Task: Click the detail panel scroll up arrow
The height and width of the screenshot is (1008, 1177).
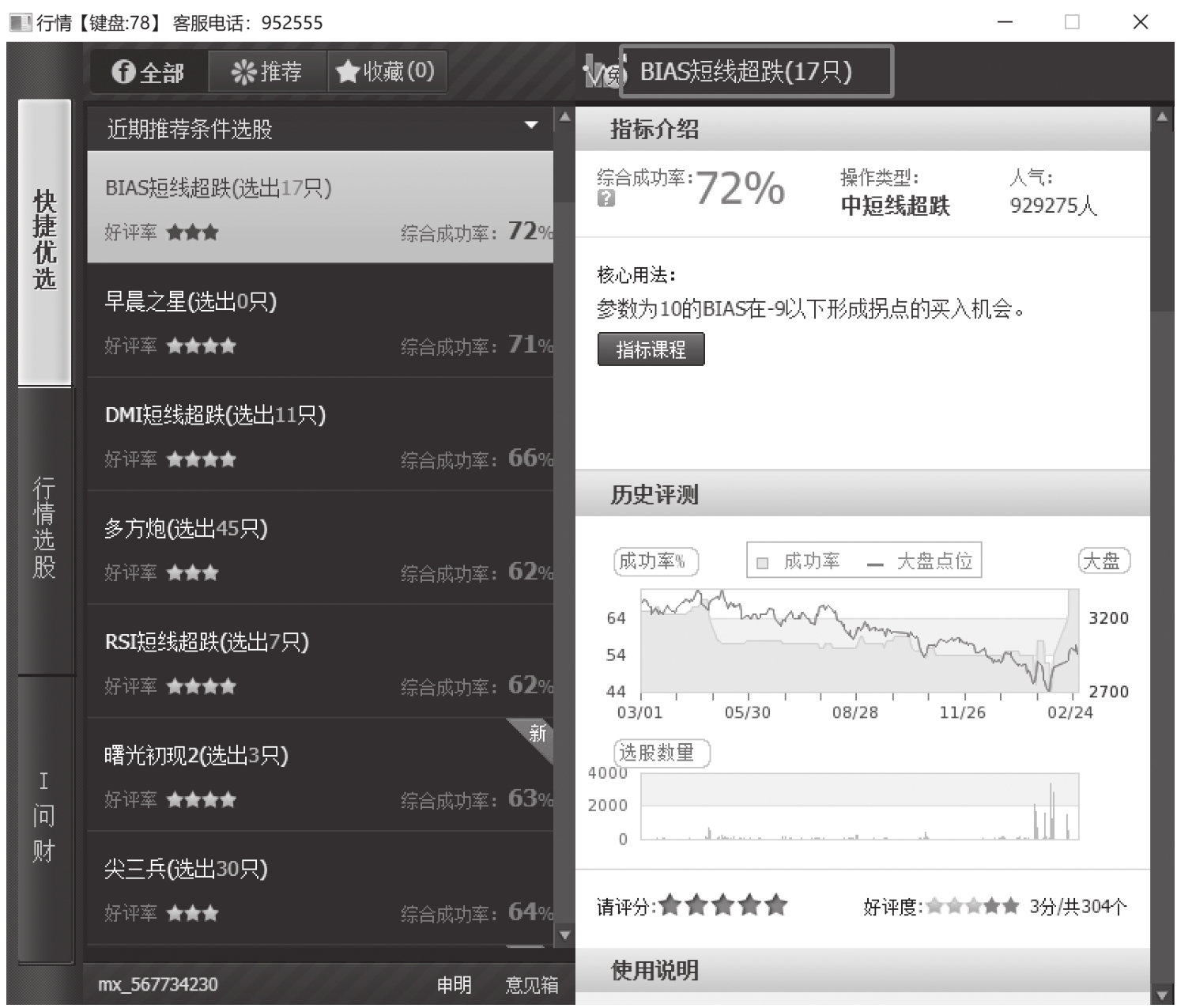Action: (x=1161, y=117)
